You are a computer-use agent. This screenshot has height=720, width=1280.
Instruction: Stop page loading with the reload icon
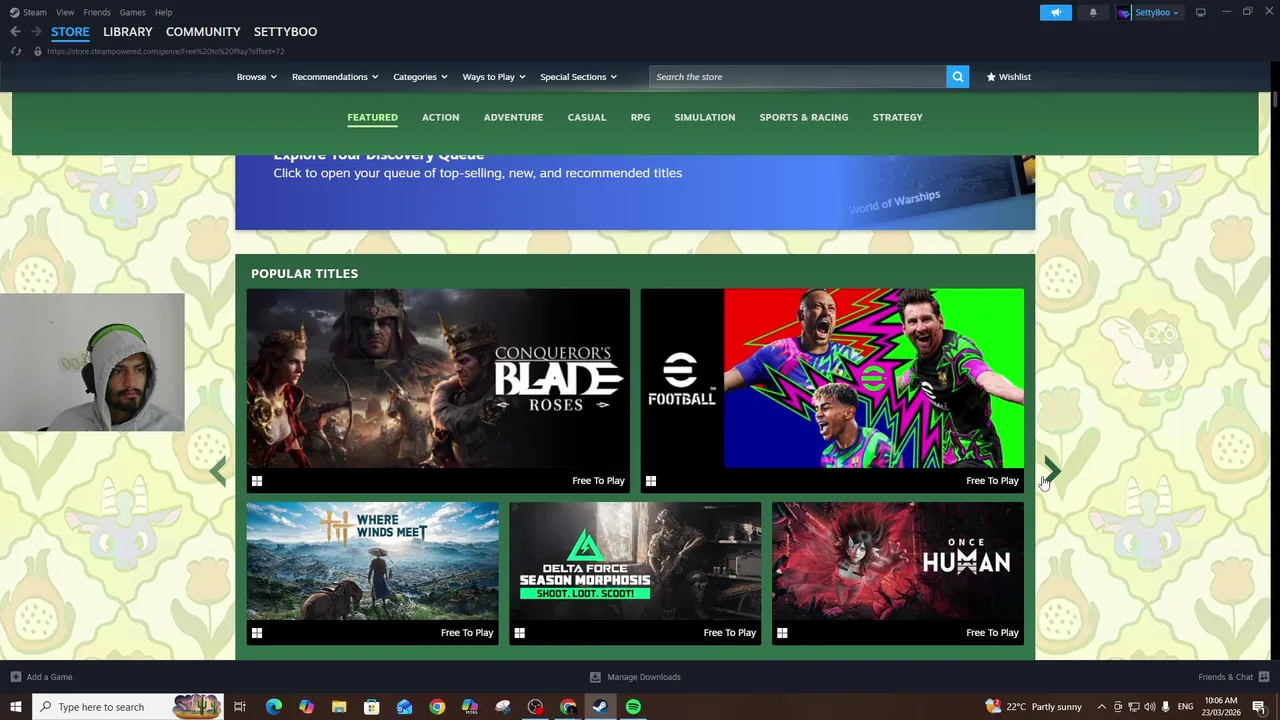click(15, 51)
